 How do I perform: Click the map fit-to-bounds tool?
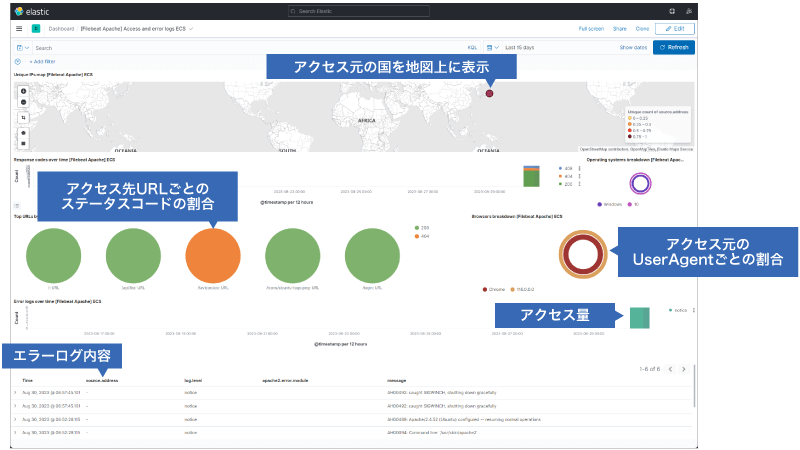point(23,117)
